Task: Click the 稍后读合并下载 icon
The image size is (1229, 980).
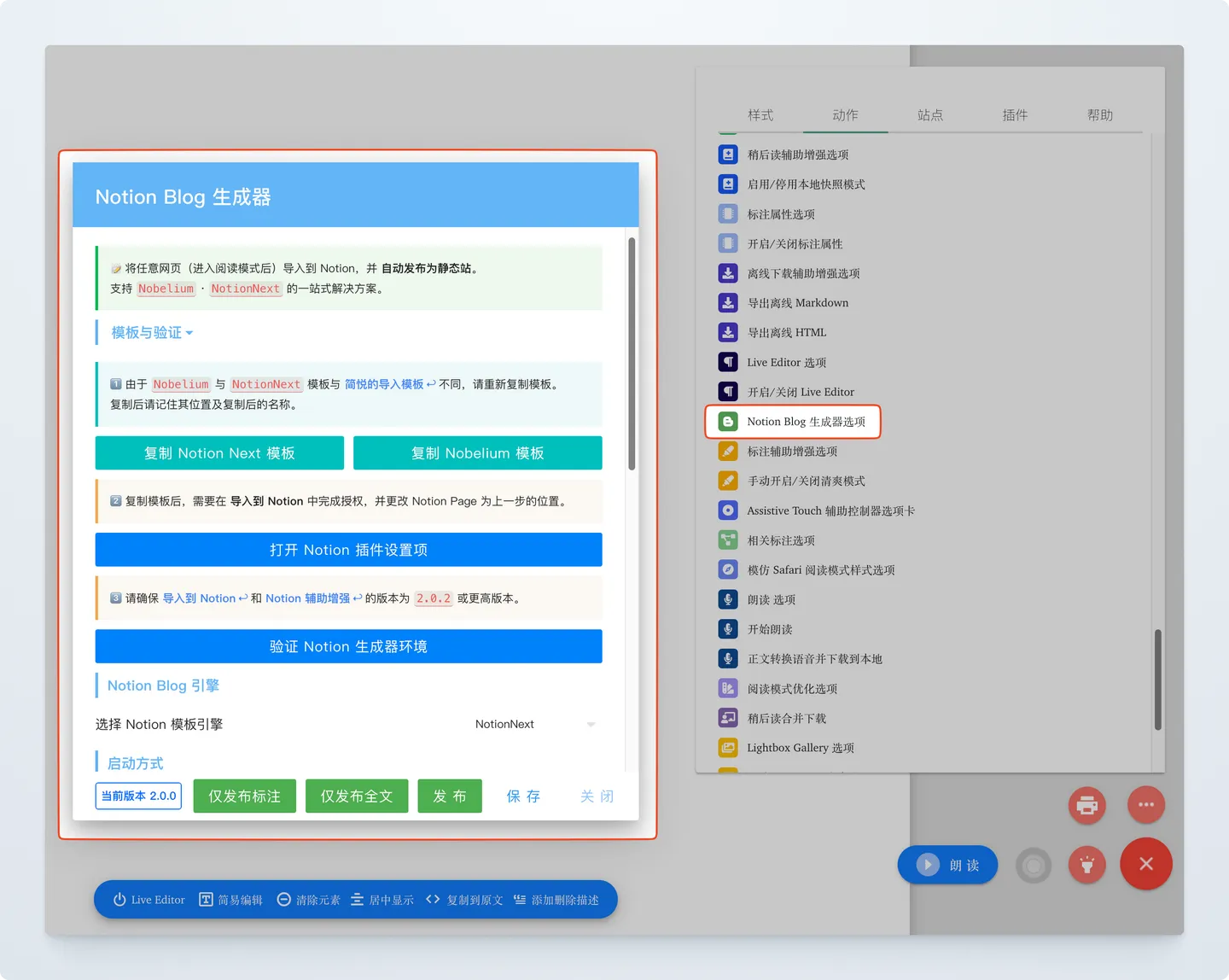Action: [x=728, y=718]
